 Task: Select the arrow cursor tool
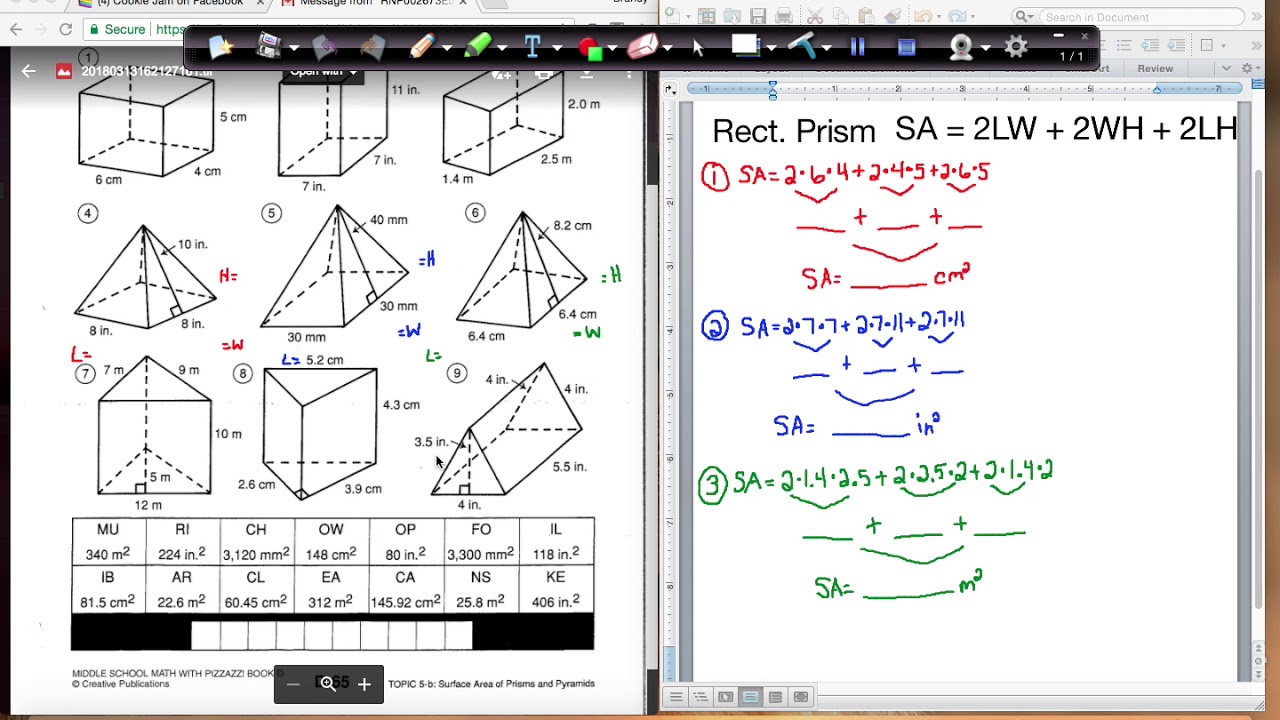click(x=698, y=47)
